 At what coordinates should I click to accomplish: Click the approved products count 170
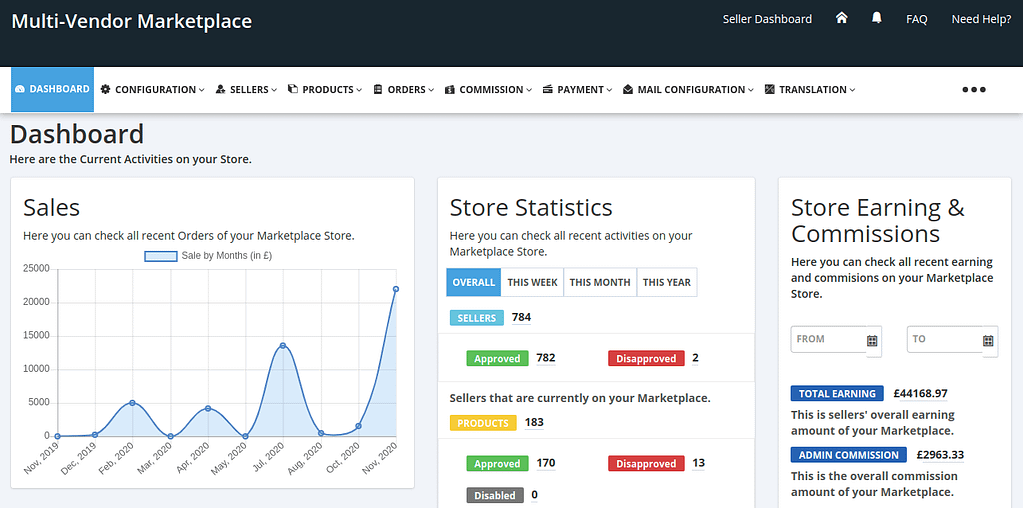tap(545, 464)
